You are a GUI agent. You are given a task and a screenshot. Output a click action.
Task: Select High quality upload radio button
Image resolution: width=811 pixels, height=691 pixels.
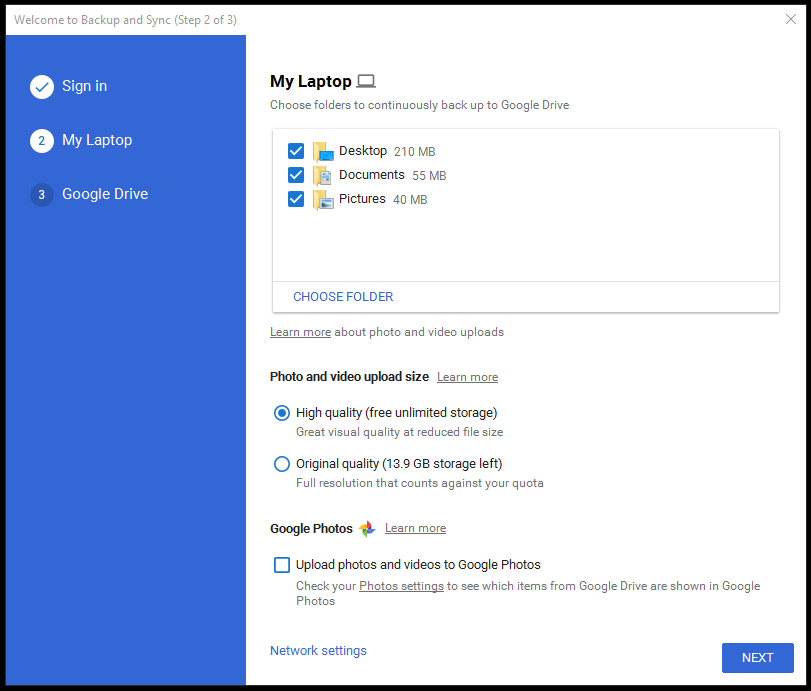[282, 413]
